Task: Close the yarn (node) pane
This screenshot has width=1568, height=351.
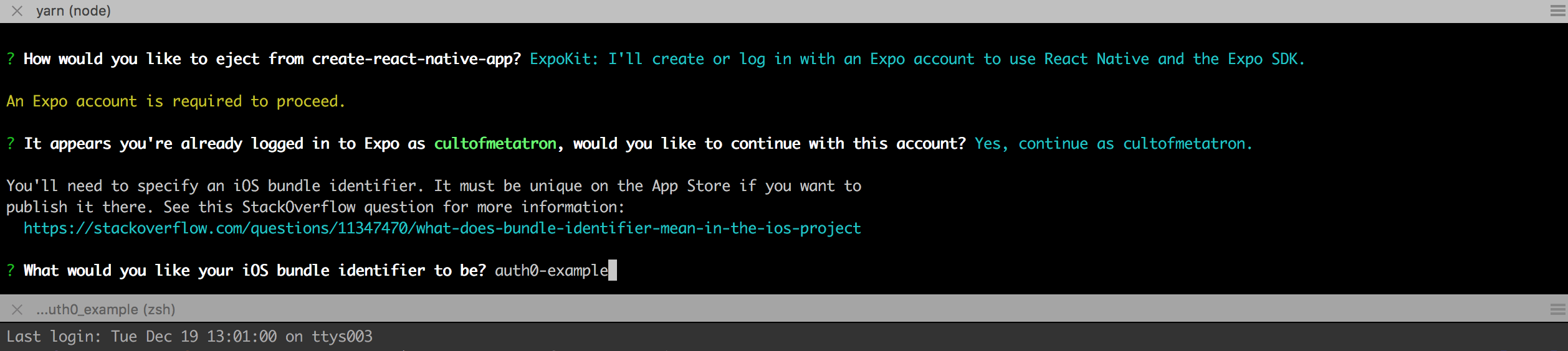Action: pyautogui.click(x=17, y=11)
